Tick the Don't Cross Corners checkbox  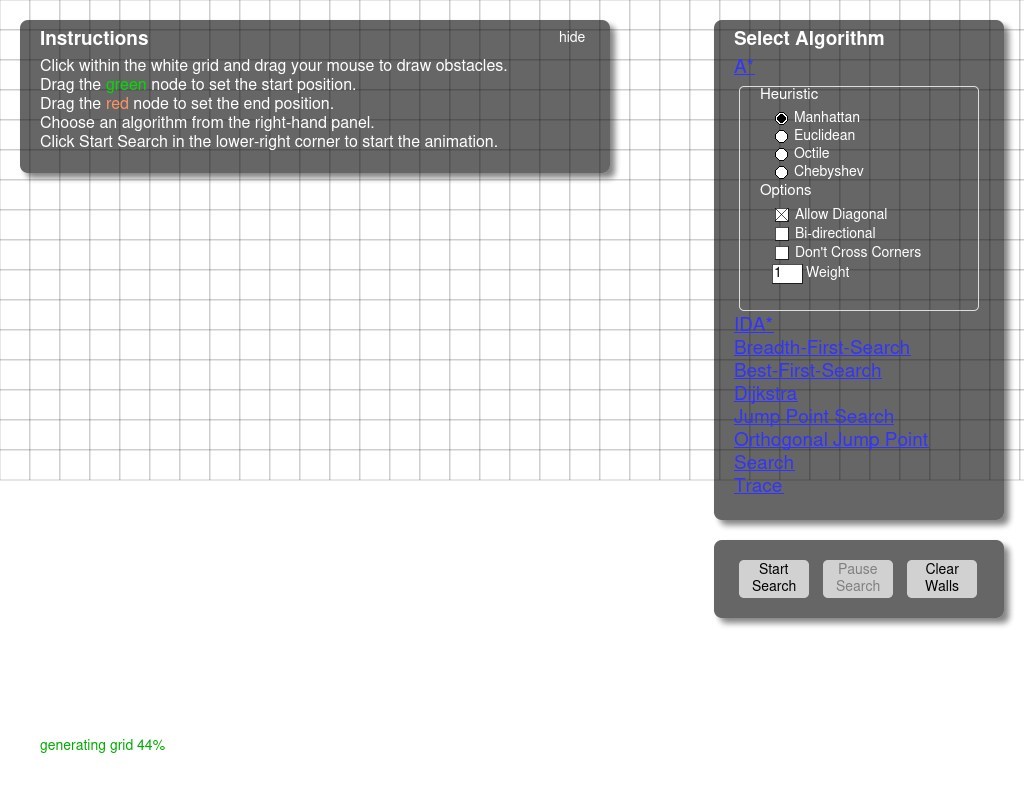[x=782, y=253]
